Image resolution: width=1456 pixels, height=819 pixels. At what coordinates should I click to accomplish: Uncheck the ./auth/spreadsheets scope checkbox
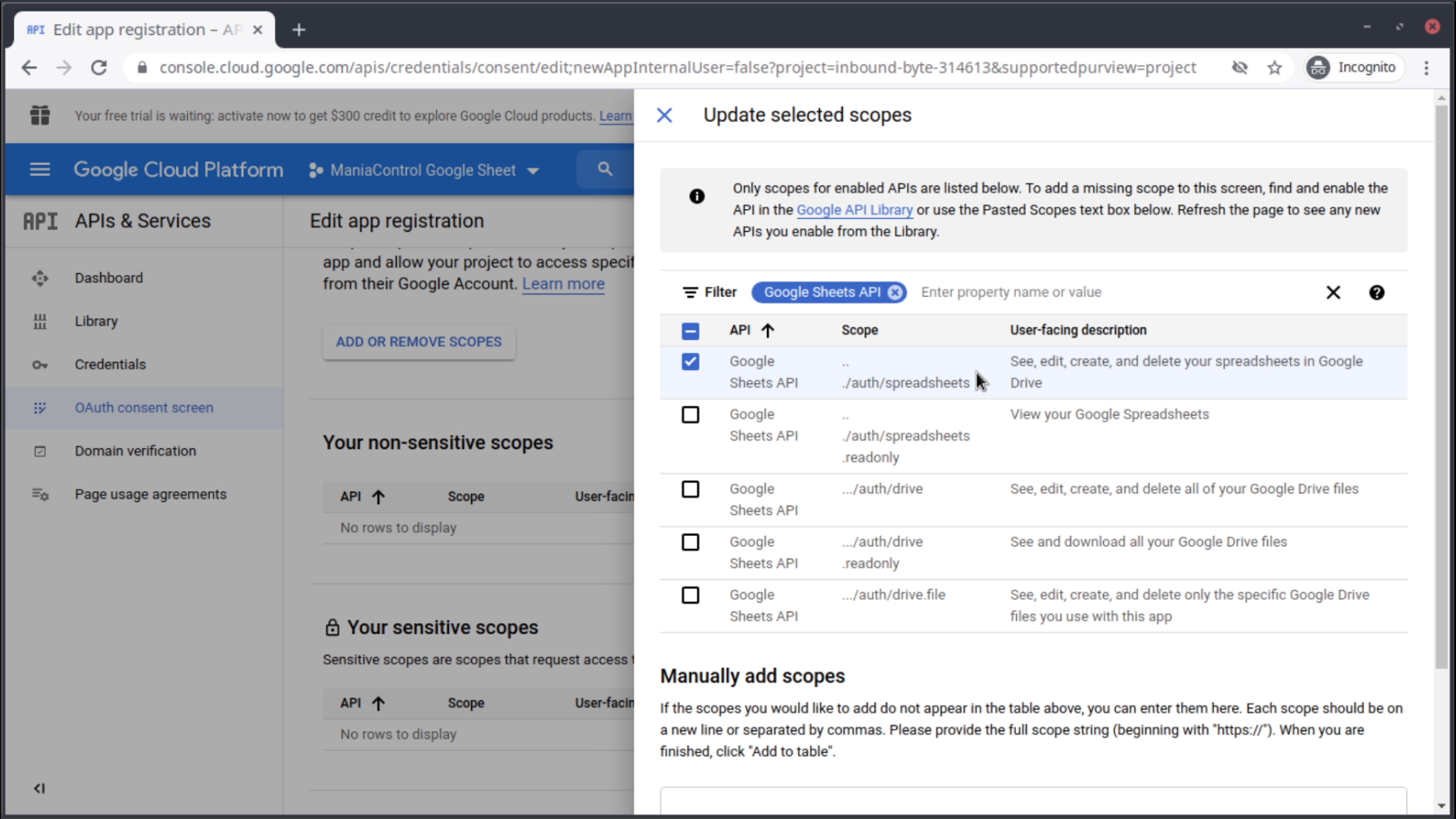tap(690, 361)
